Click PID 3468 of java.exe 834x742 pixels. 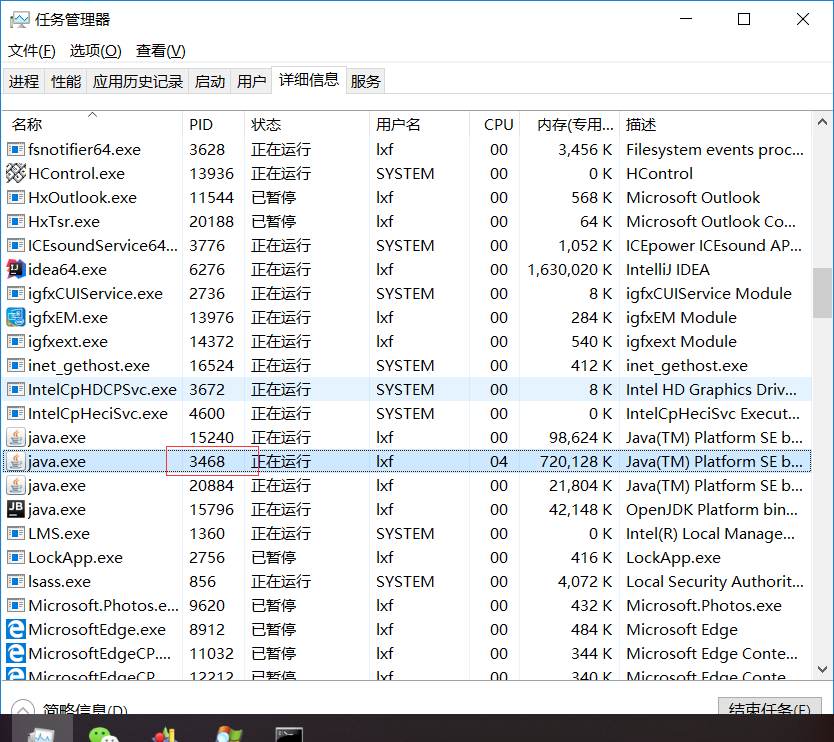(x=207, y=461)
